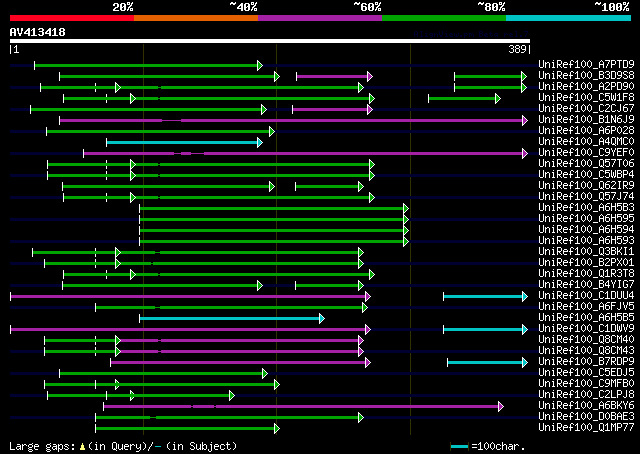640x454 pixels.
Task: Click the UniRef100_C5EDJ5 label
Action: 586,373
